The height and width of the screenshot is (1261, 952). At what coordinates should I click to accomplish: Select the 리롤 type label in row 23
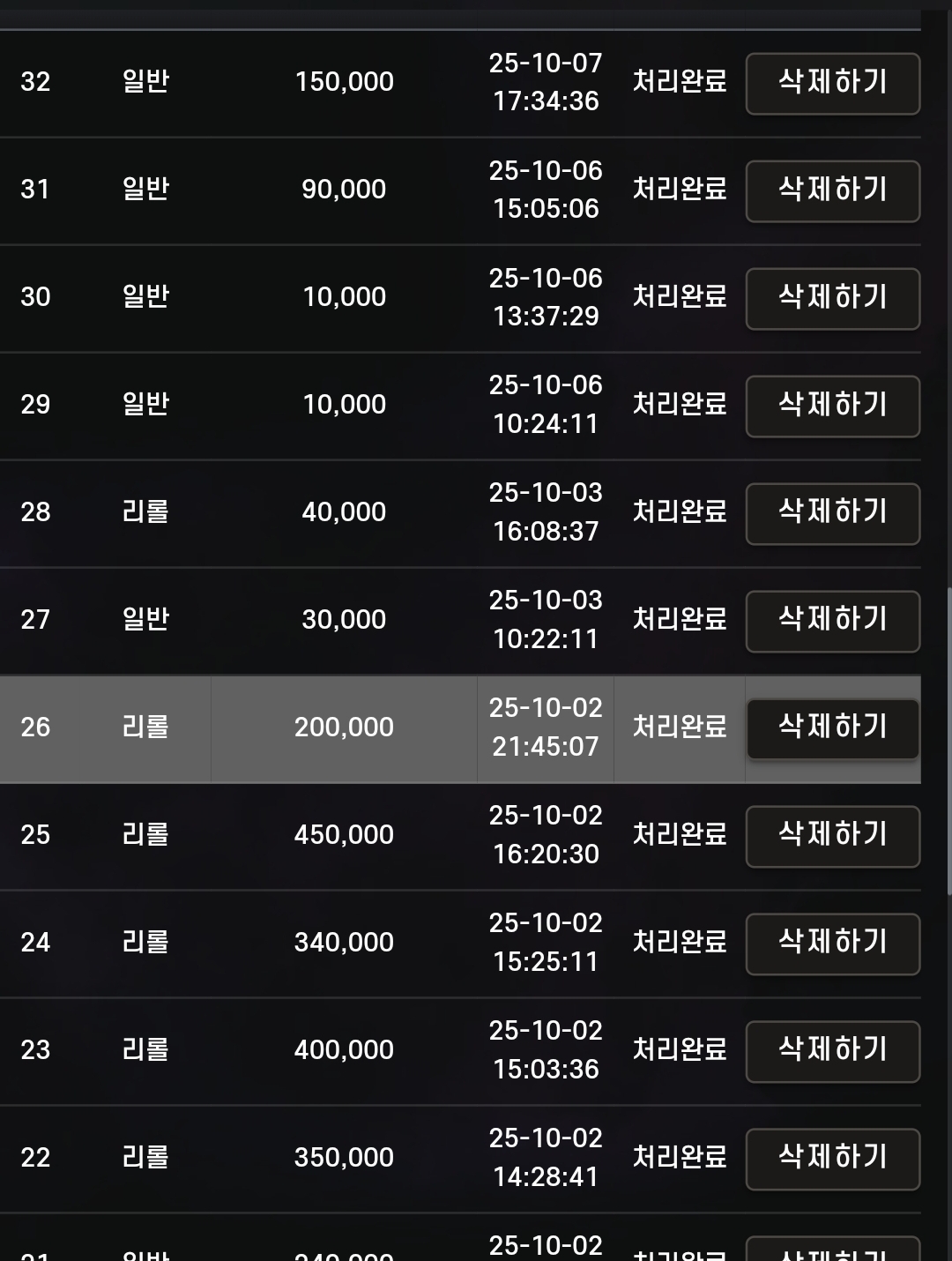[145, 1049]
